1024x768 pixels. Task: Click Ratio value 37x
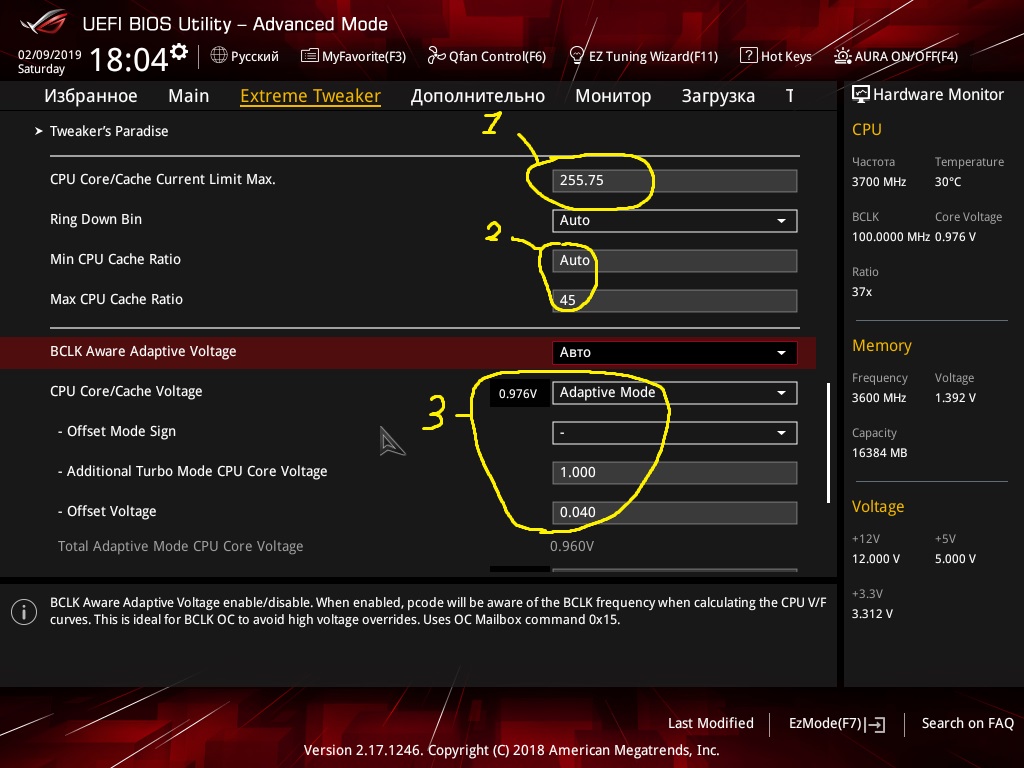coord(862,292)
